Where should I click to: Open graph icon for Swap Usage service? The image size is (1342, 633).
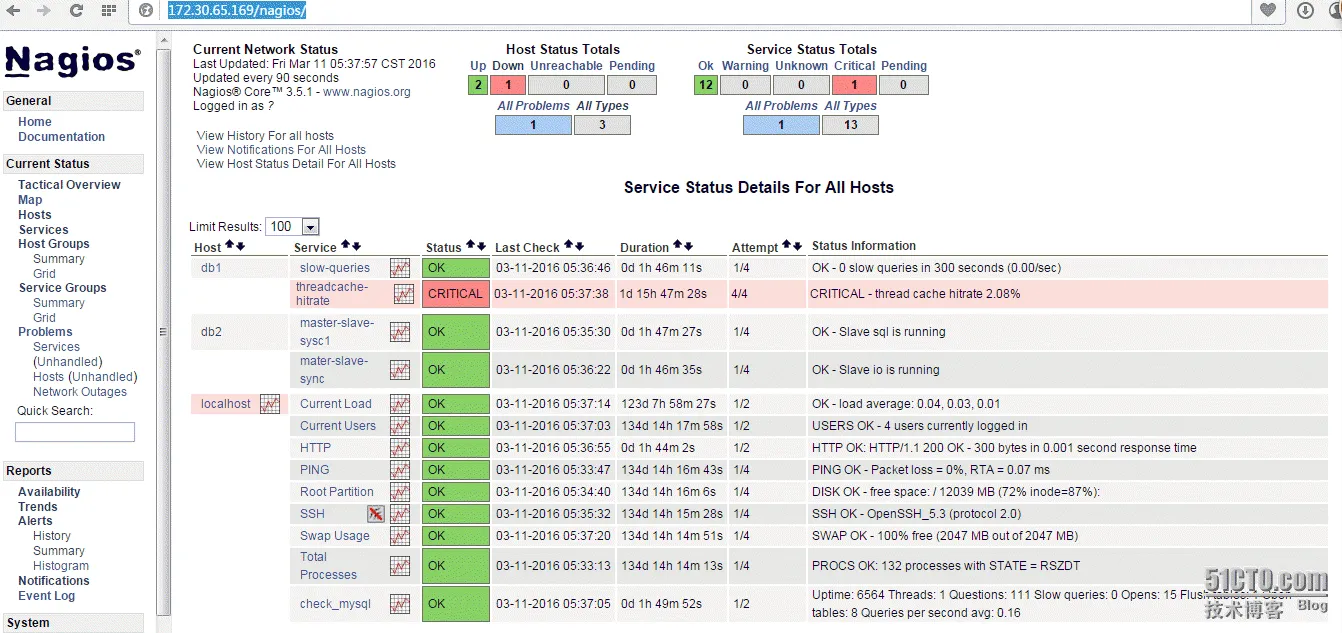[x=400, y=536]
